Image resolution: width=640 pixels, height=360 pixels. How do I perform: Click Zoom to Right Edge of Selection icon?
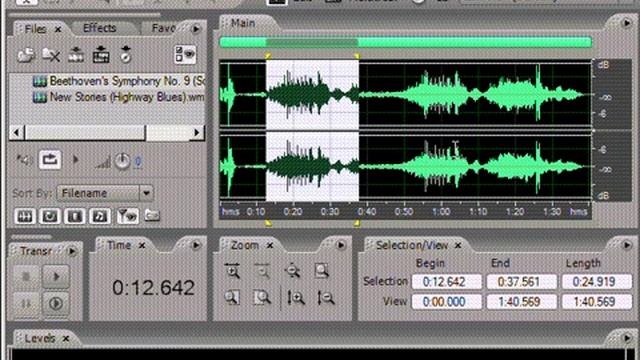262,298
